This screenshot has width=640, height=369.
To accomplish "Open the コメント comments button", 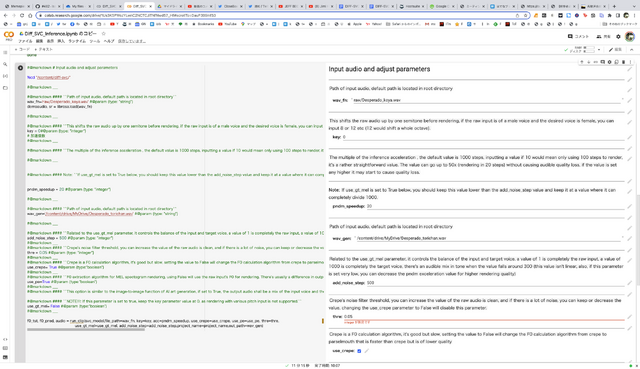I will tap(578, 37).
